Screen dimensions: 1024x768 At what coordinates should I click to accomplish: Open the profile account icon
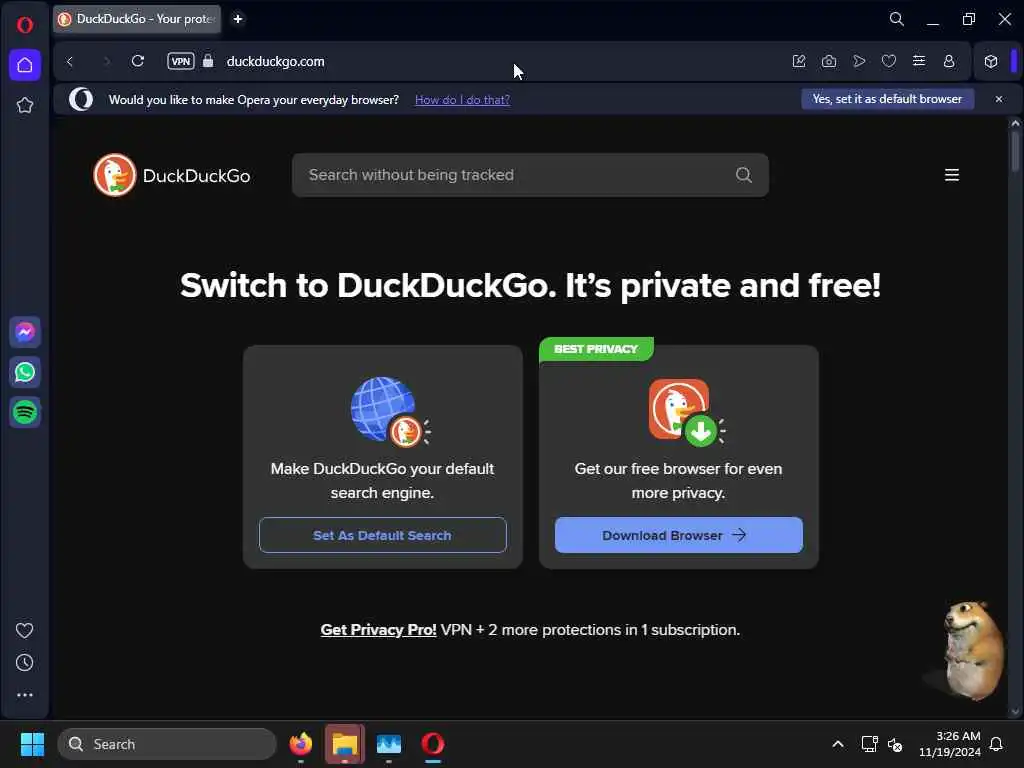pyautogui.click(x=949, y=61)
